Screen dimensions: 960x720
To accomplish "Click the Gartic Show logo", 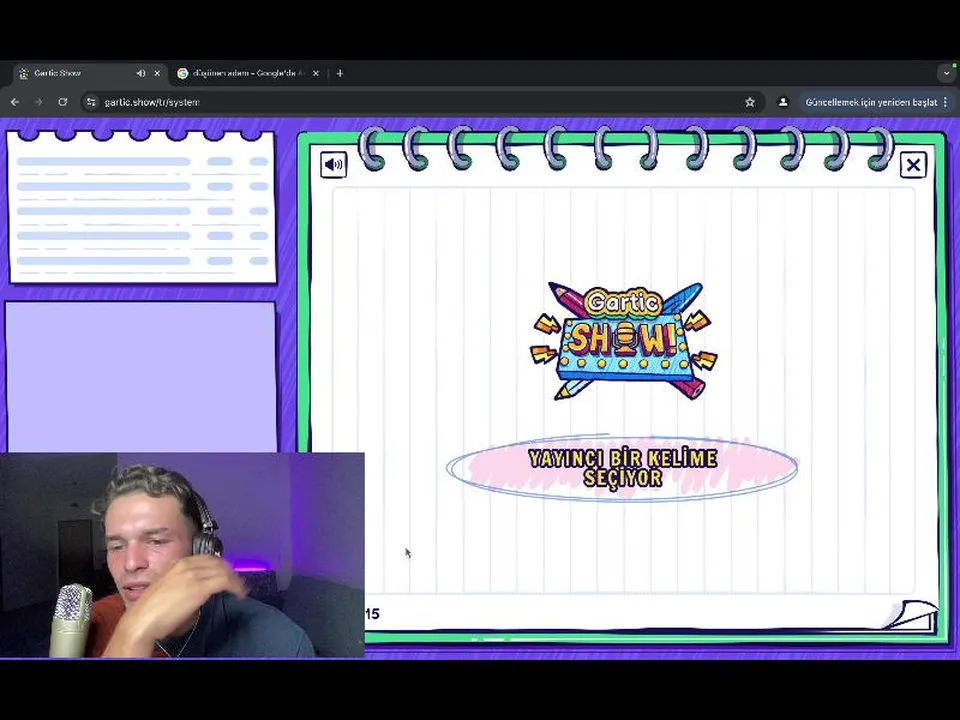I will click(623, 340).
